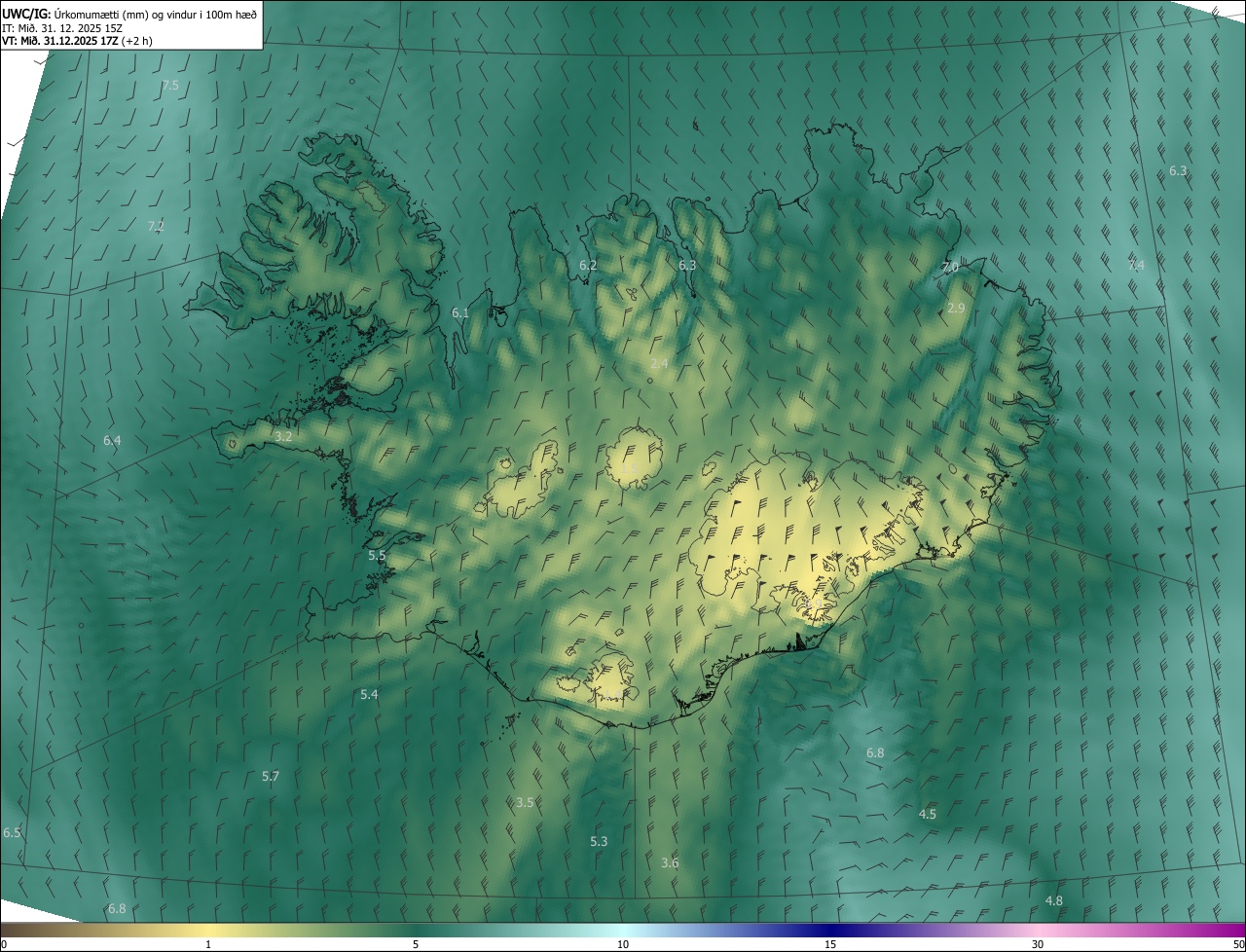Click the "VT: Mið. 31.12.2025 17Z (+2 h)" line

click(78, 41)
